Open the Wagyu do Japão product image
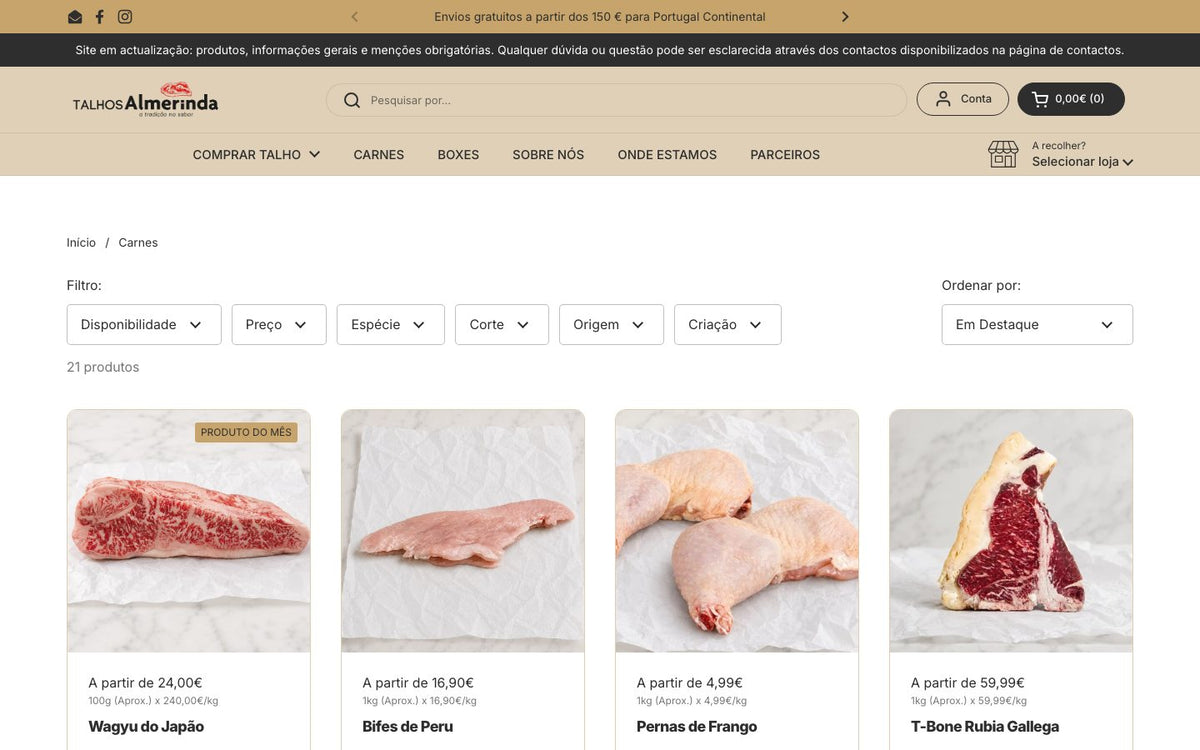The height and width of the screenshot is (750, 1200). pos(189,531)
